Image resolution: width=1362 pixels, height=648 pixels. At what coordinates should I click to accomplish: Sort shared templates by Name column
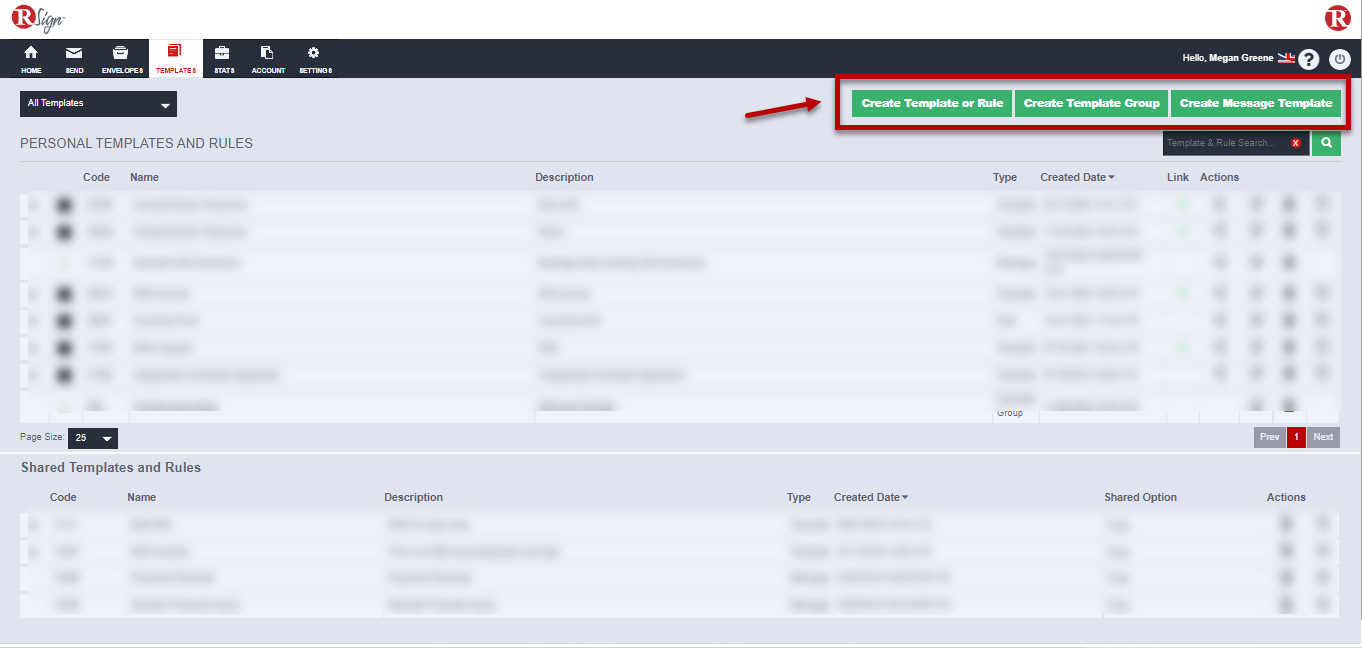141,497
